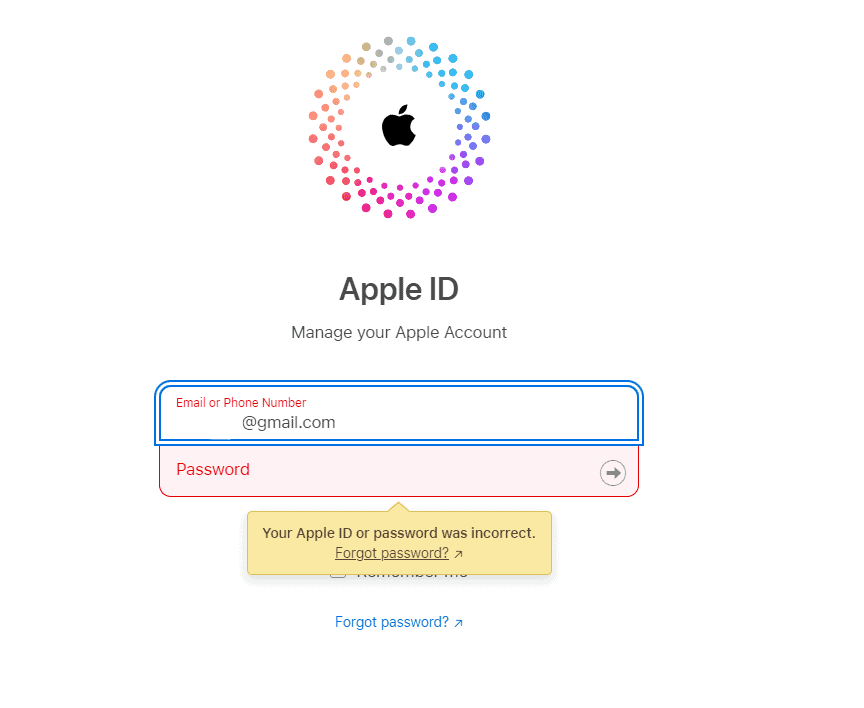Click the yellow tooltip's pointer tip

click(398, 507)
